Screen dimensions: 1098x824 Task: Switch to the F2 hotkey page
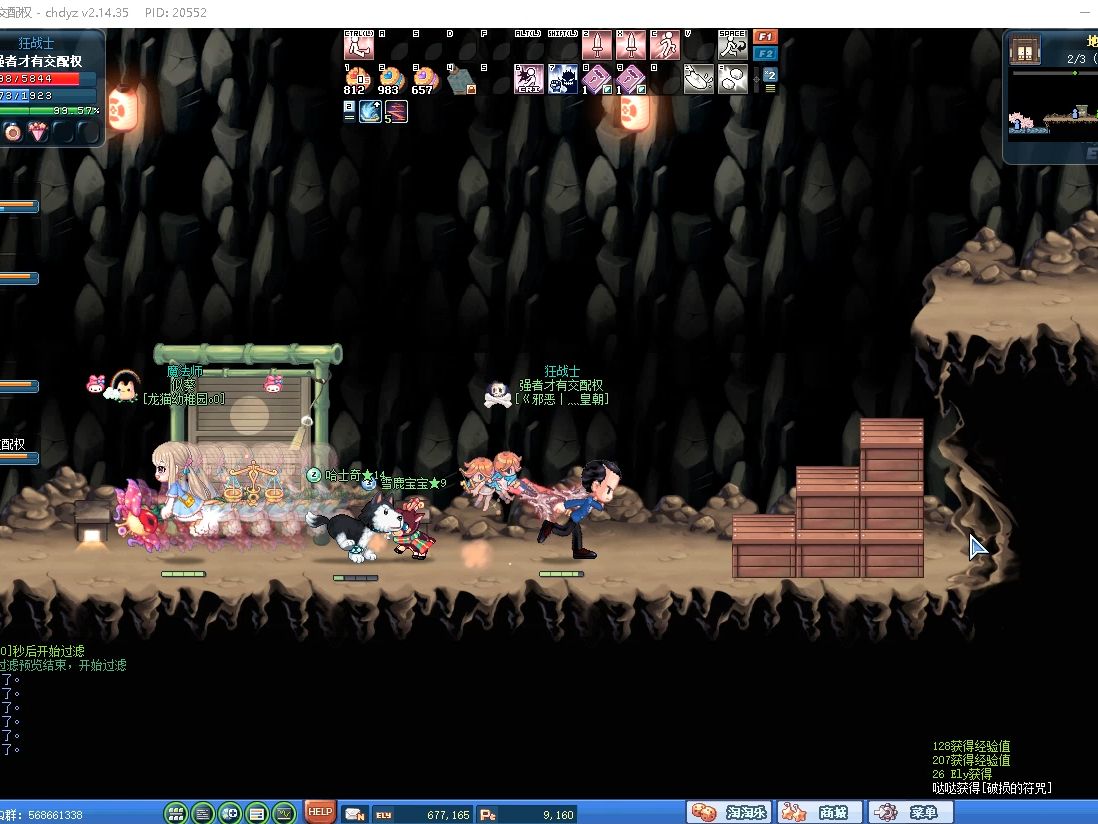765,54
